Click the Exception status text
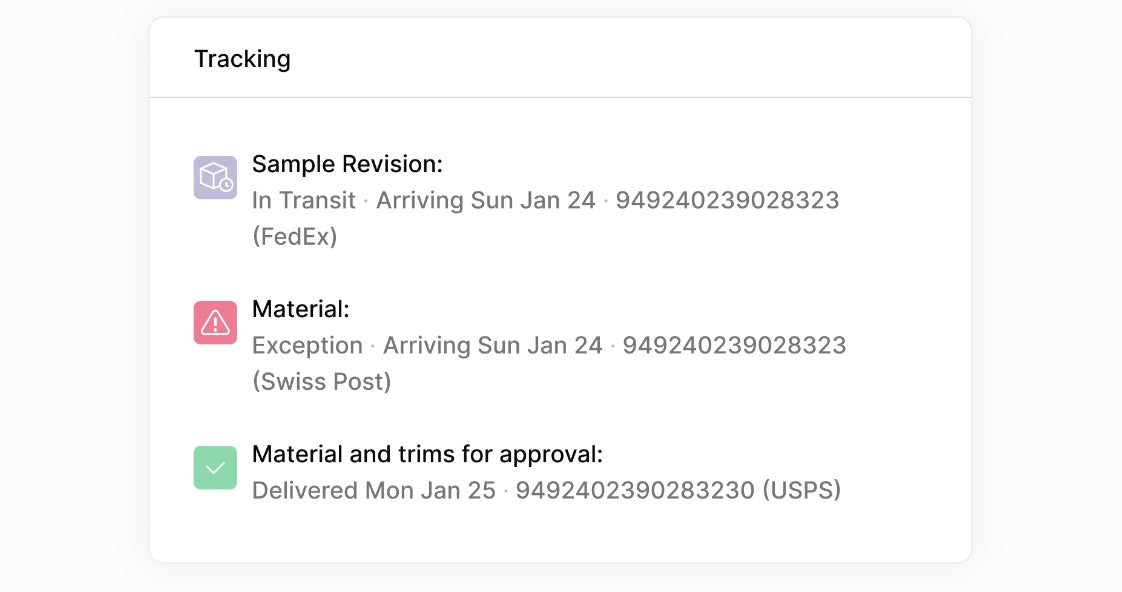Image resolution: width=1122 pixels, height=592 pixels. click(x=307, y=345)
